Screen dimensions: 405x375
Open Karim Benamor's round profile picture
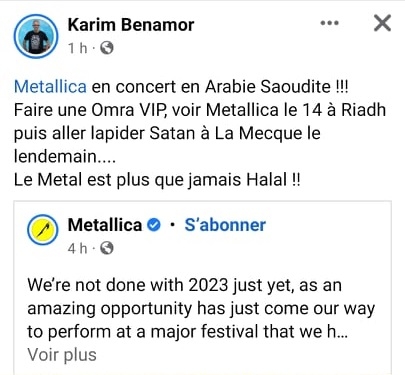36,36
